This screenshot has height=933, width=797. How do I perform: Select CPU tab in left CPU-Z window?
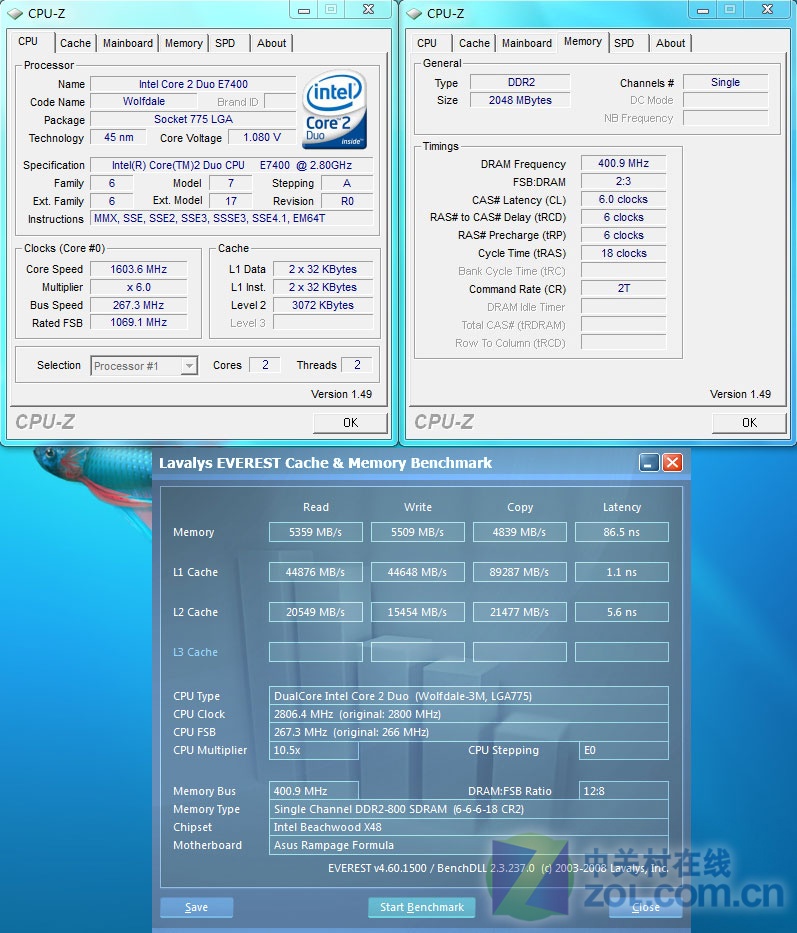click(x=28, y=42)
